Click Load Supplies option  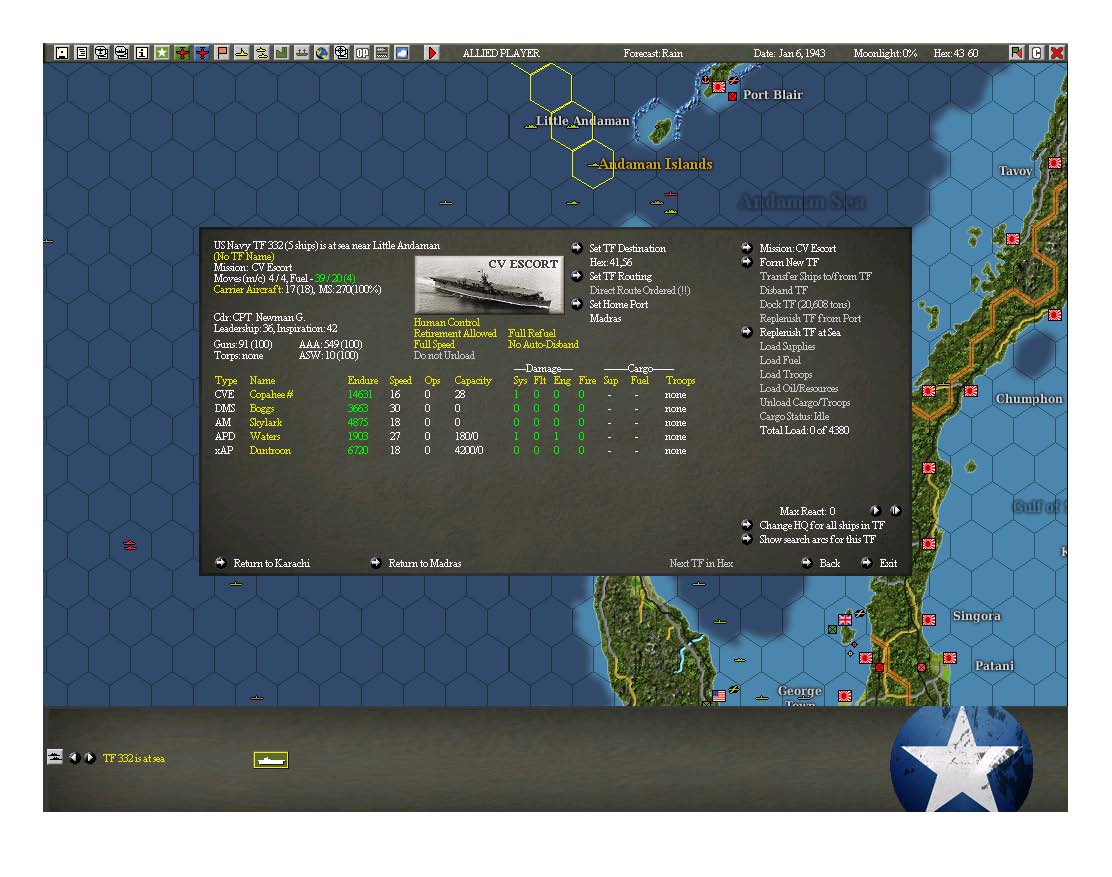click(x=787, y=346)
